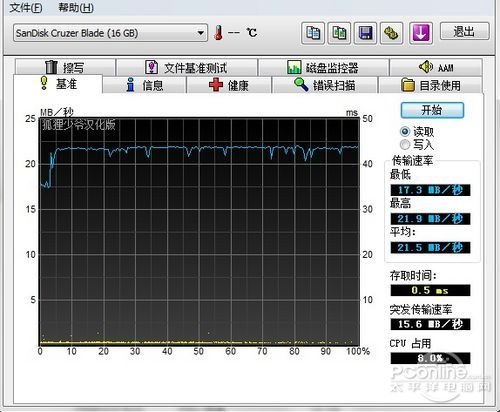Switch to the 擦写 erase tab
500x412 pixels.
[x=65, y=67]
